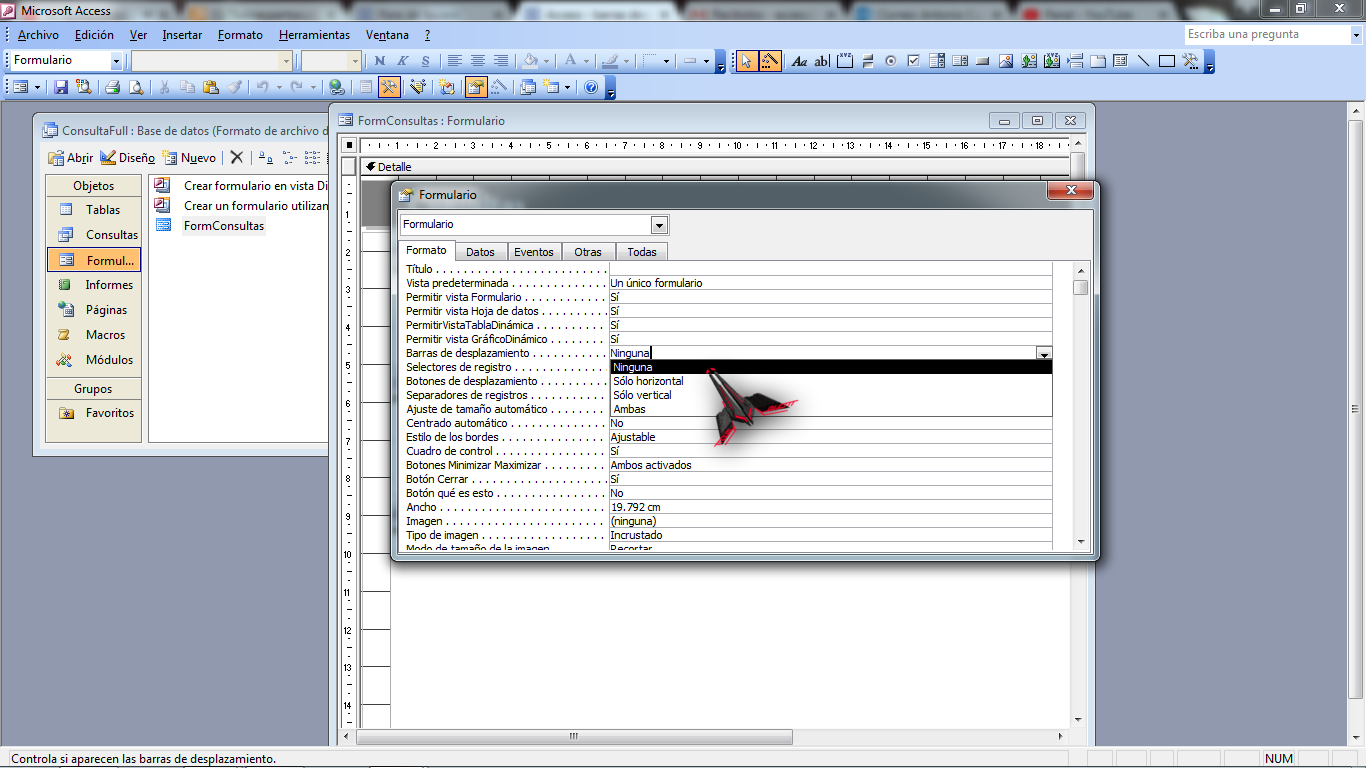The height and width of the screenshot is (768, 1366).
Task: Open the font size dropdown
Action: tap(354, 61)
